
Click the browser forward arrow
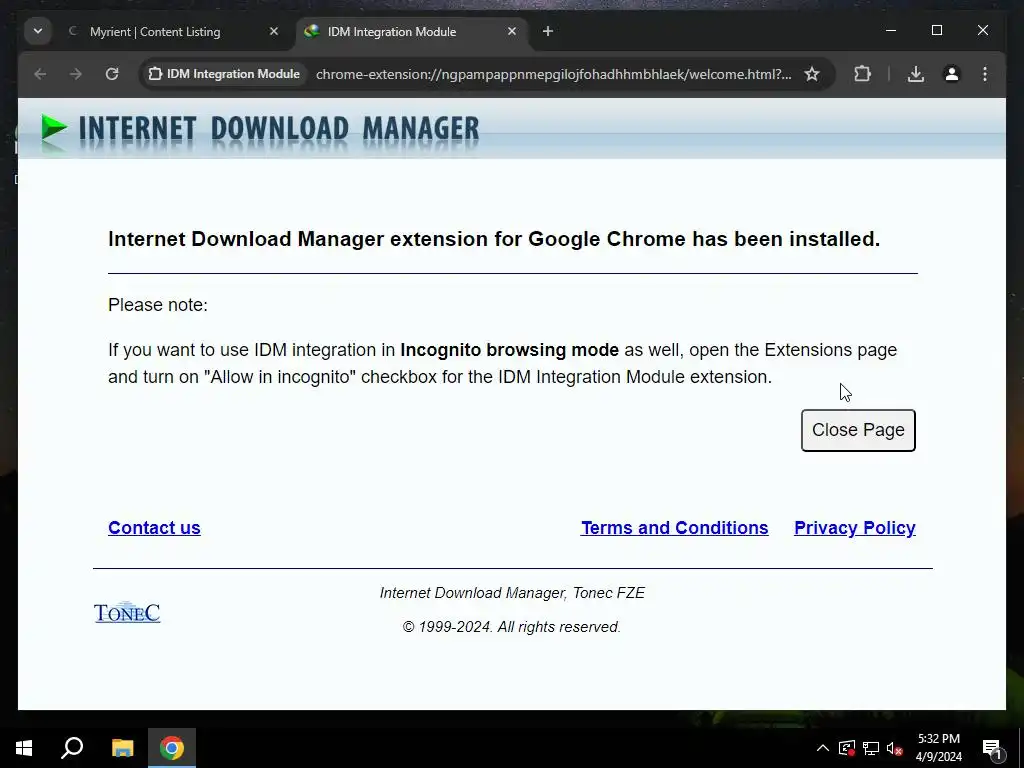tap(76, 74)
